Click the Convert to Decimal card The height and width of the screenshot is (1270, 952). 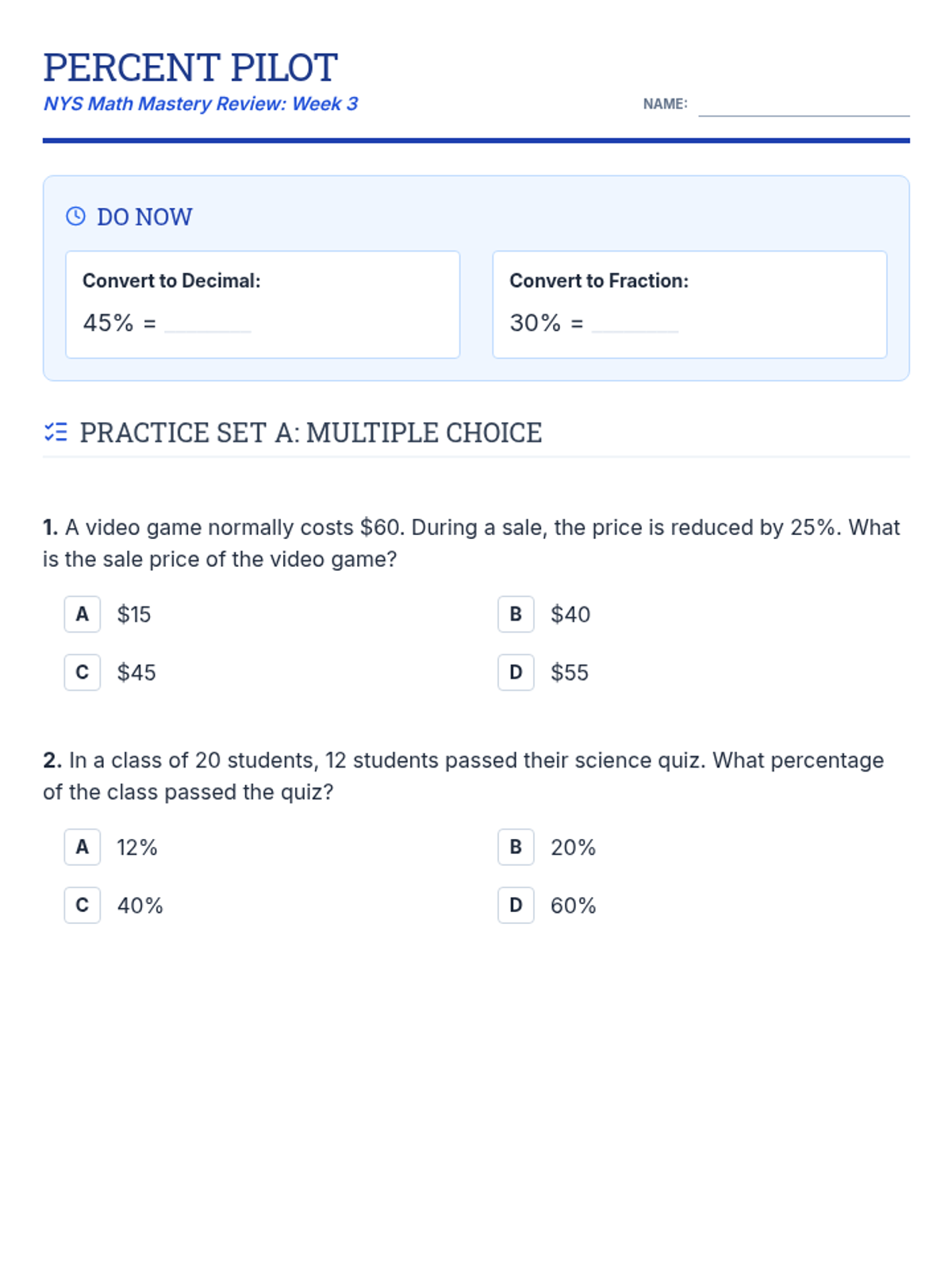tap(263, 305)
